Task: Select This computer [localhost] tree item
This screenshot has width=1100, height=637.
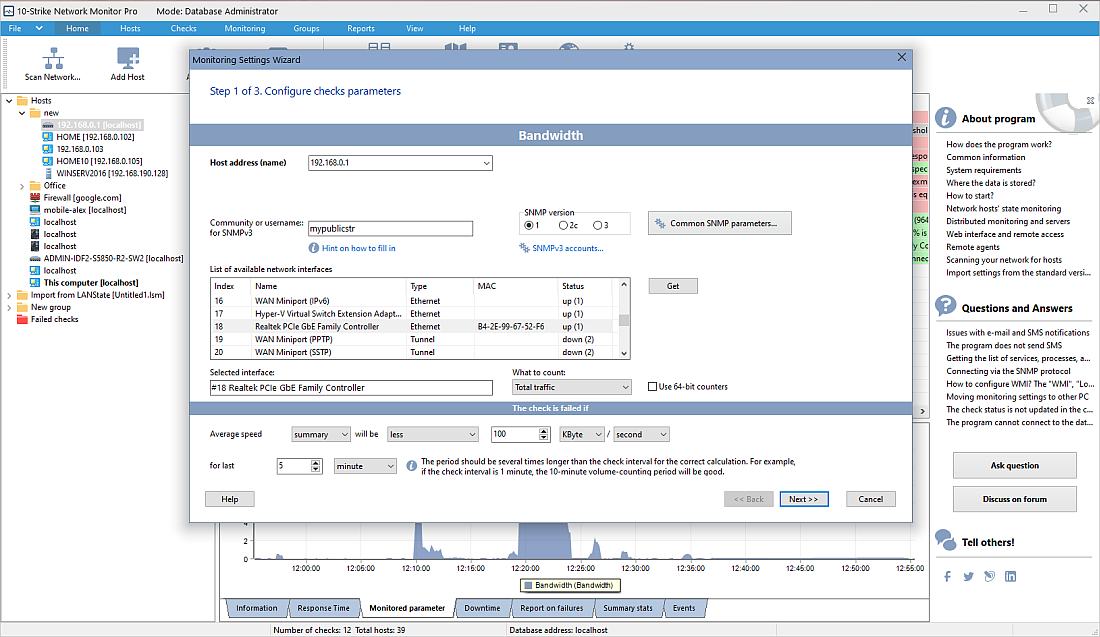Action: click(x=90, y=283)
